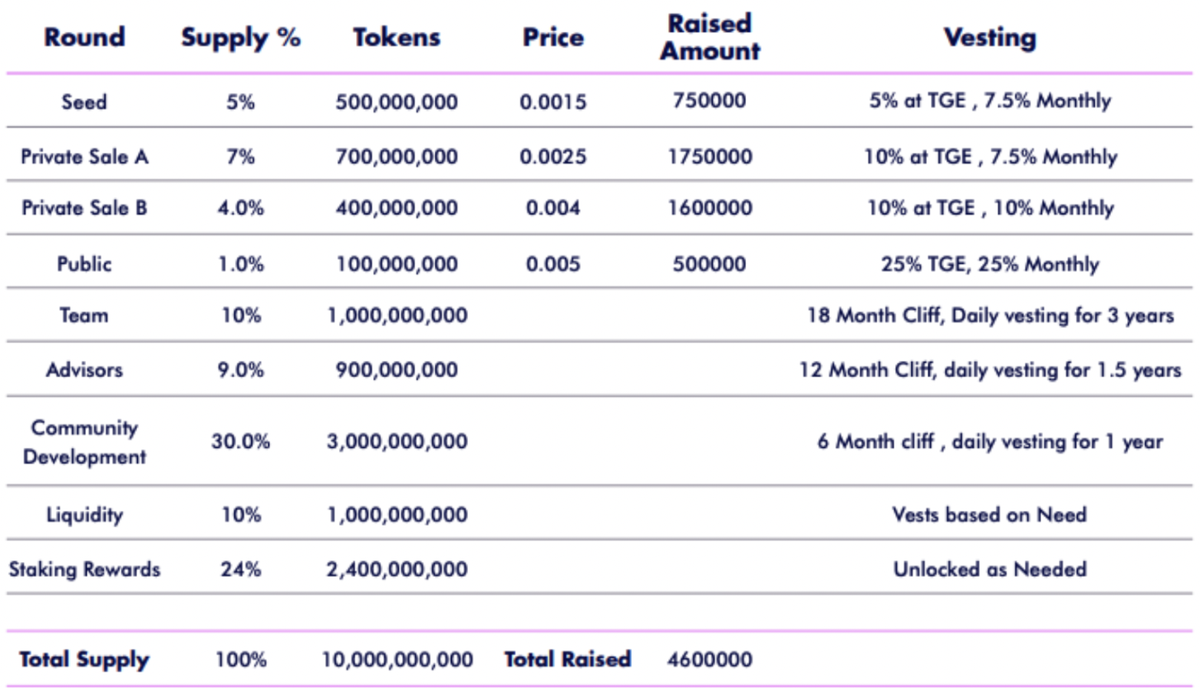
Task: Select the Seed vesting terms cell
Action: point(989,101)
